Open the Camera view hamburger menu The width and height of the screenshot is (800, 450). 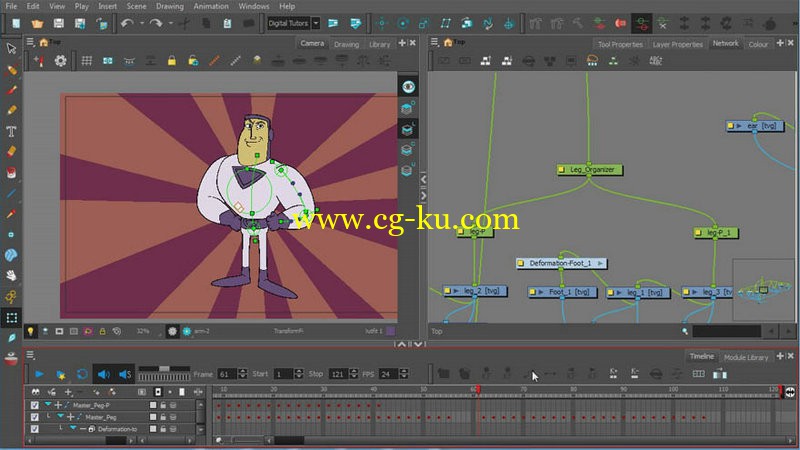tap(30, 42)
